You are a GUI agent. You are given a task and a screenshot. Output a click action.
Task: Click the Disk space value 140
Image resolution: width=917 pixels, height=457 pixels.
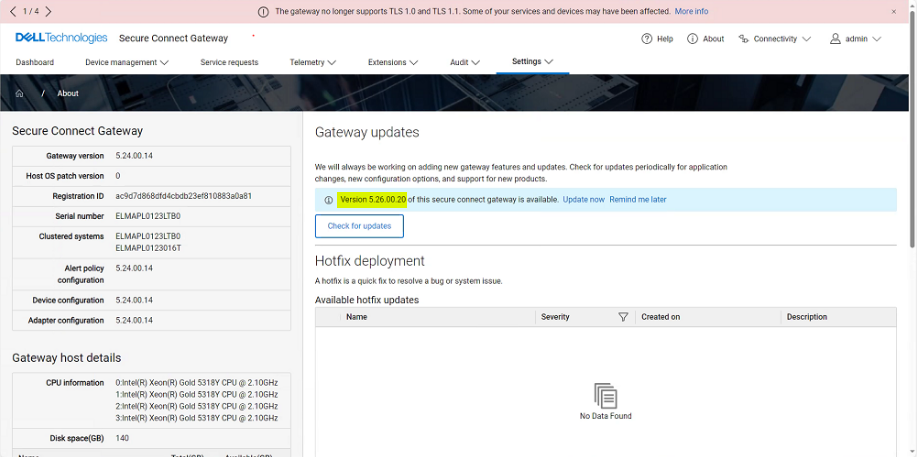[122, 438]
